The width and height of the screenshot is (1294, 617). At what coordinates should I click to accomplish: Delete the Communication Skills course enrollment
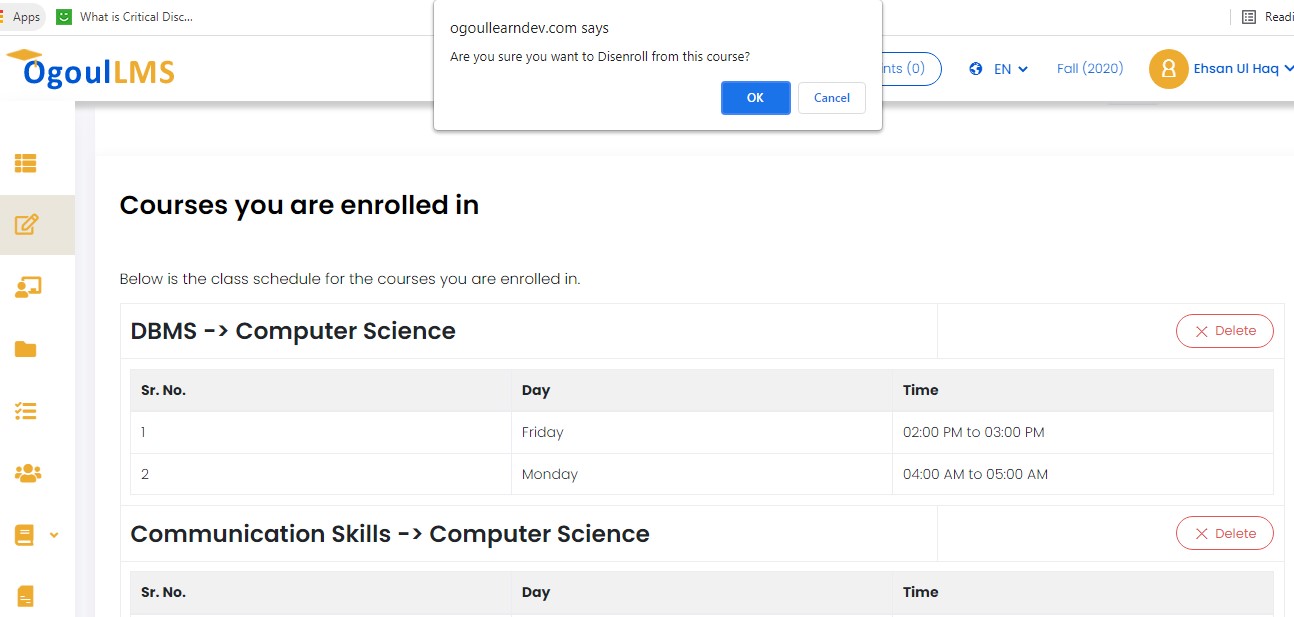coord(1224,534)
